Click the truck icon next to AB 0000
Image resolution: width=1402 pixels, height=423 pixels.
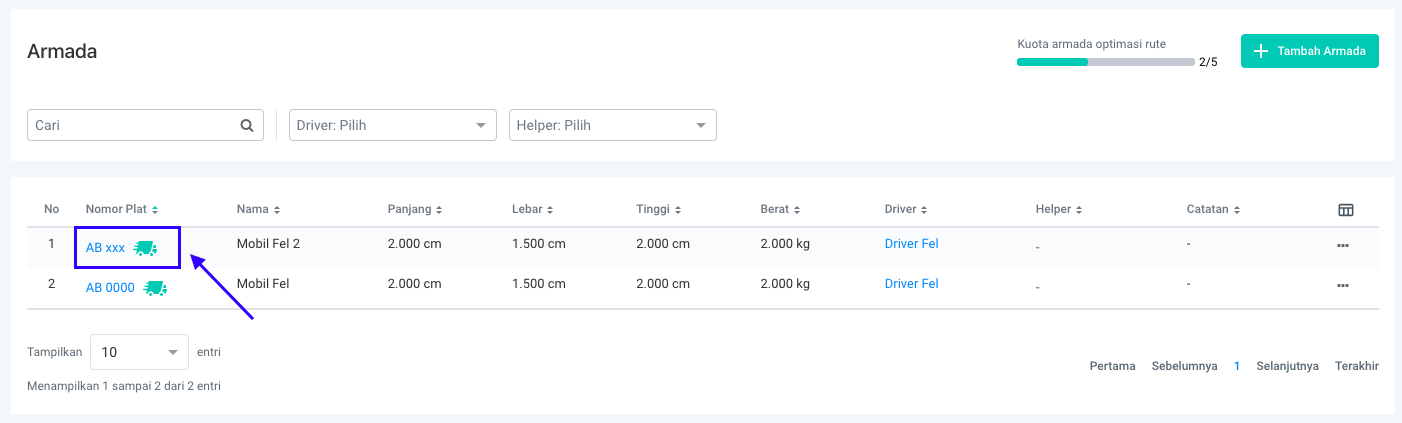click(155, 288)
